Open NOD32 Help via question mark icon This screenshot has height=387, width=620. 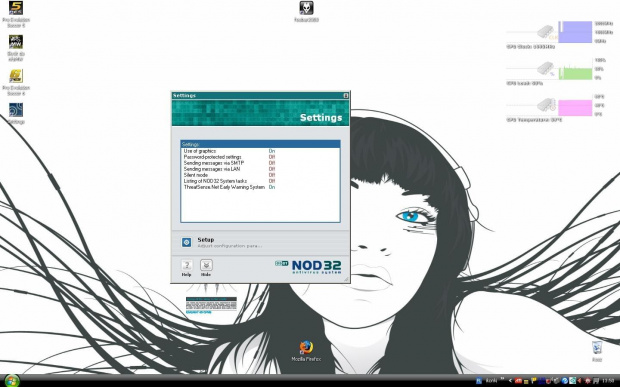(x=187, y=265)
